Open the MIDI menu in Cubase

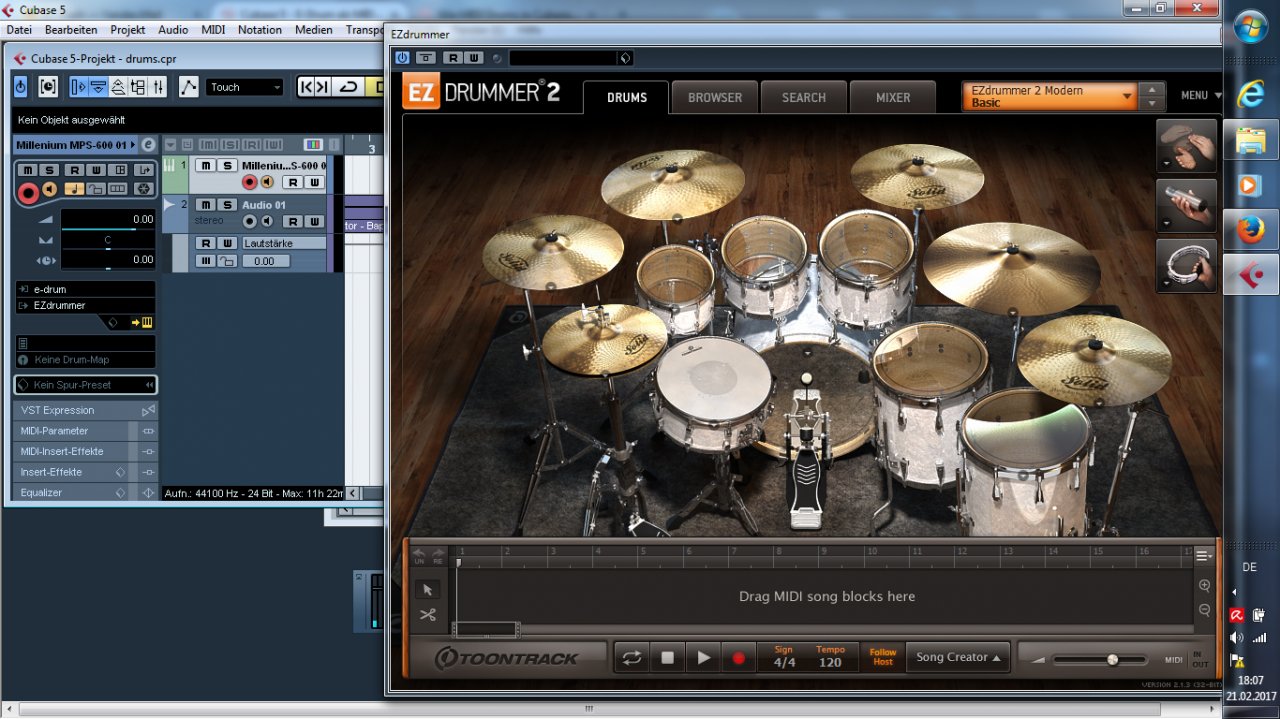click(213, 30)
